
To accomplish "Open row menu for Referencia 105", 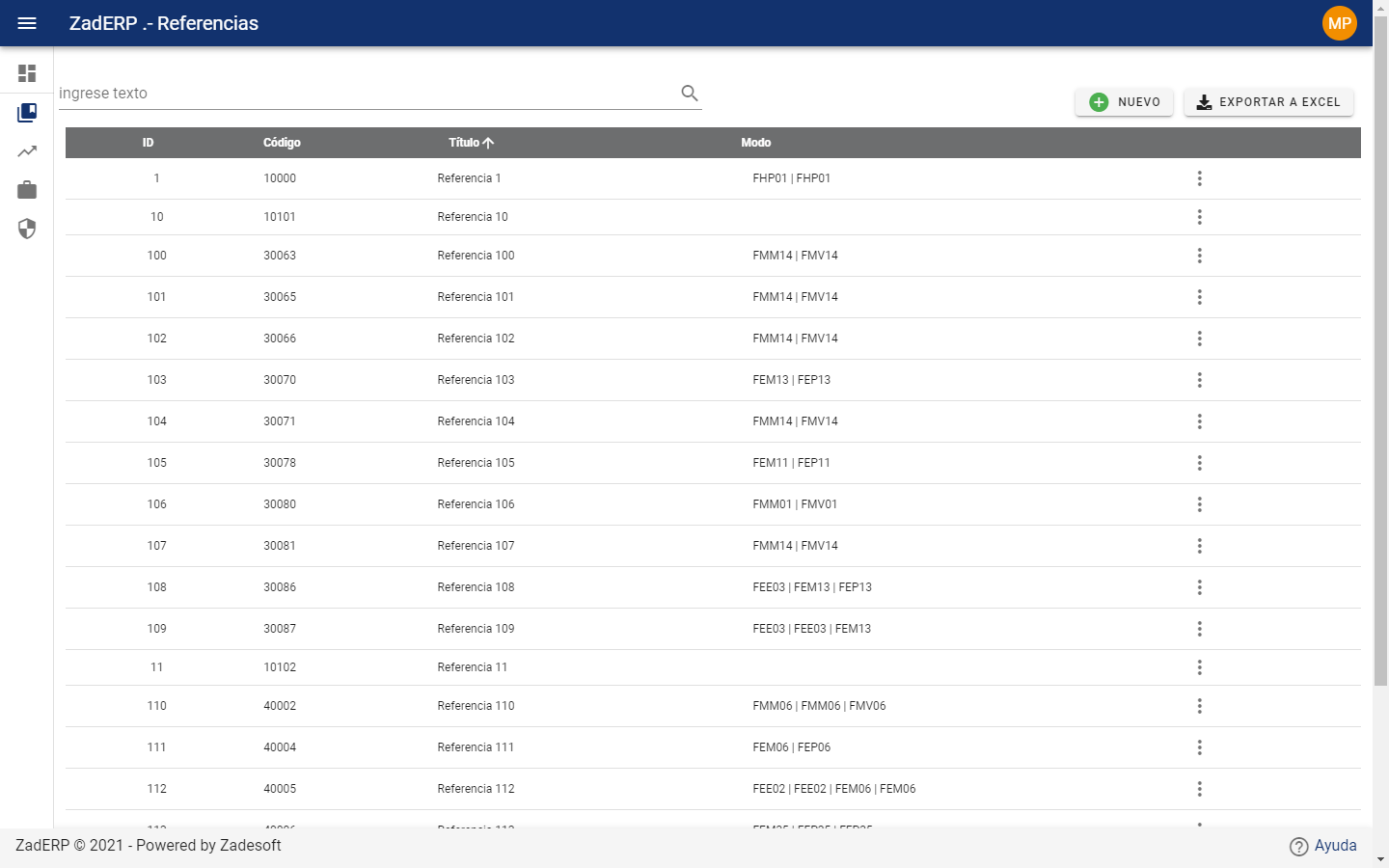I will click(x=1200, y=463).
